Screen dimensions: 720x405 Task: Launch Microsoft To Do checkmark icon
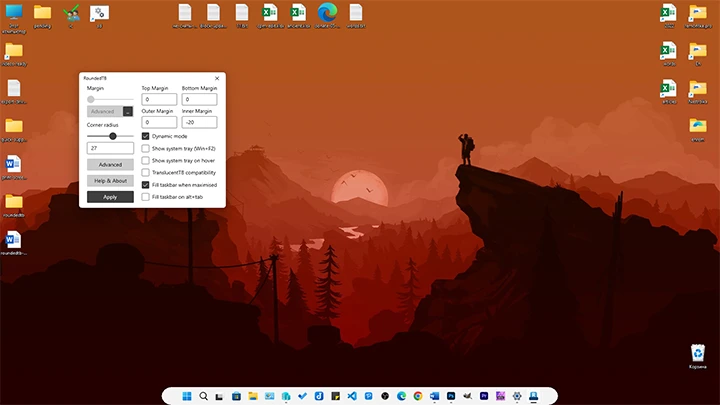[302, 396]
